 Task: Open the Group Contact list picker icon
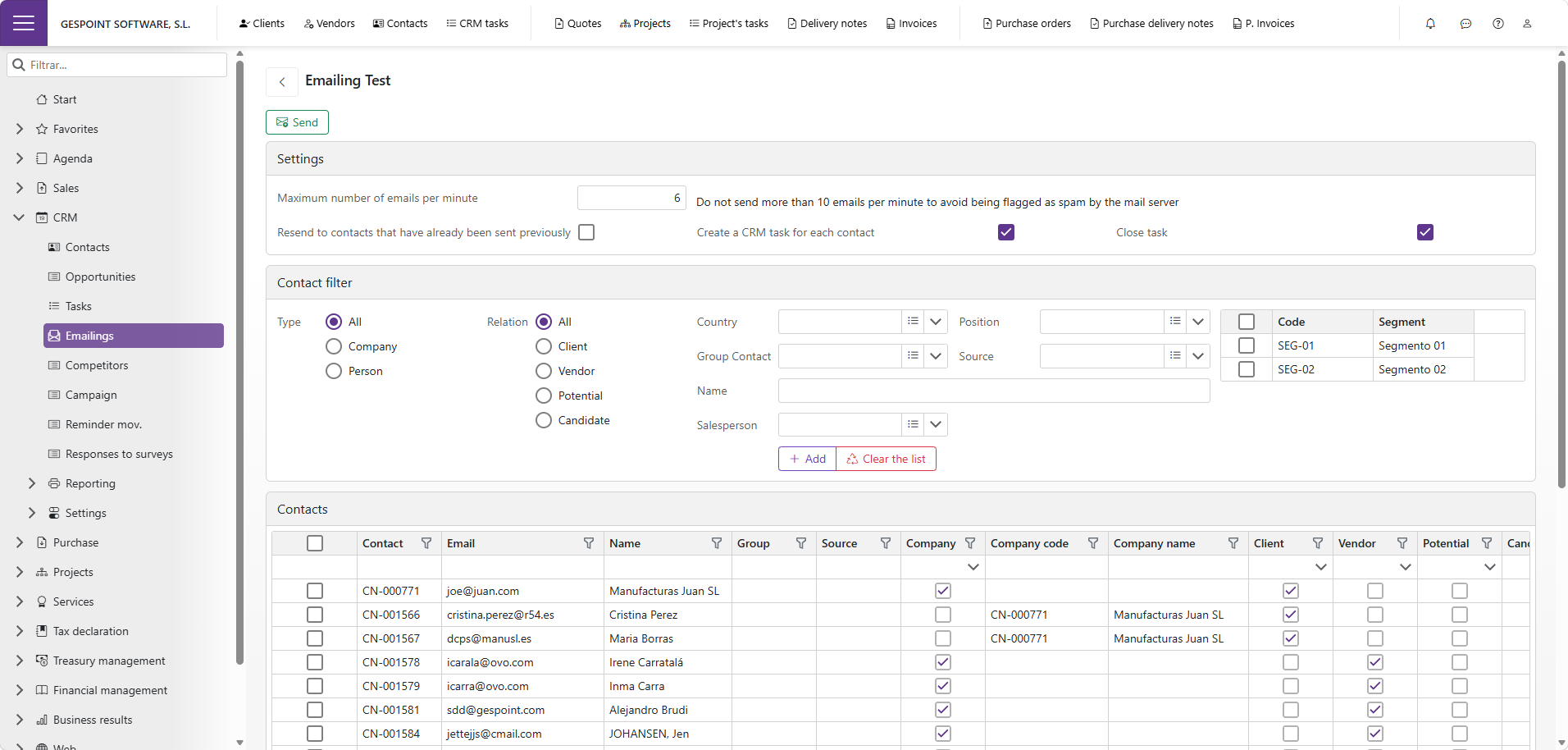913,356
